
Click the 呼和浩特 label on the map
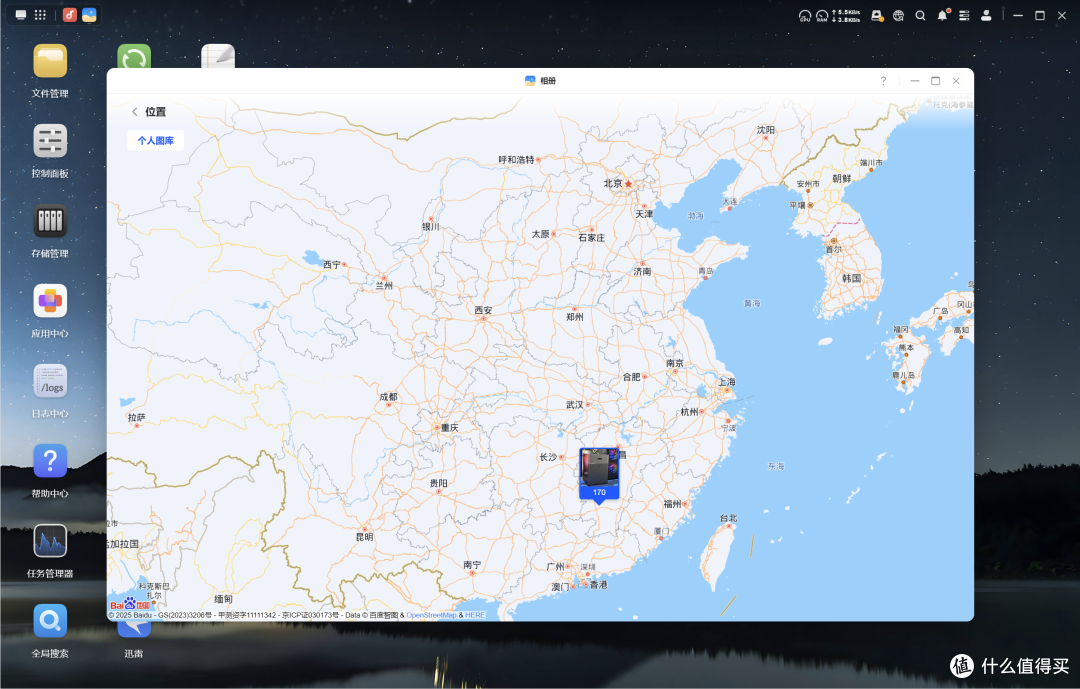[x=517, y=160]
